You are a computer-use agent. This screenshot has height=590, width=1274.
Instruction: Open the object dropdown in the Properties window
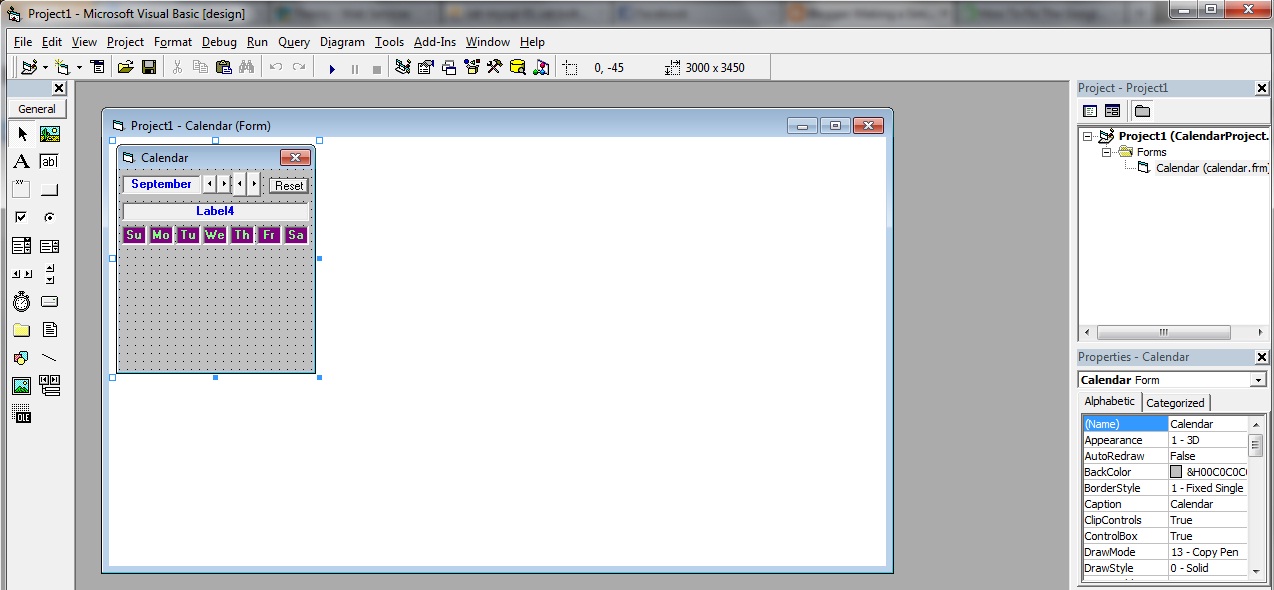[x=1260, y=379]
